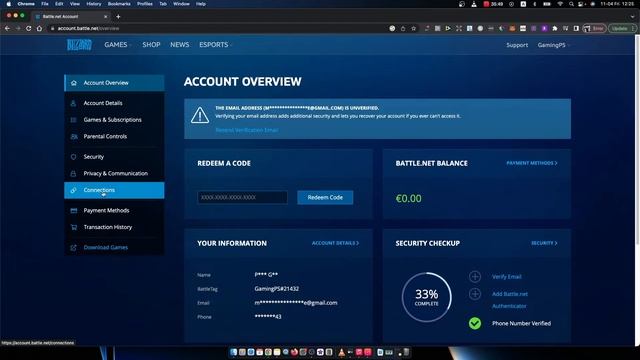Viewport: 640px width, 360px height.
Task: Click the BattleTag value GamingPS#21432
Action: tap(277, 289)
